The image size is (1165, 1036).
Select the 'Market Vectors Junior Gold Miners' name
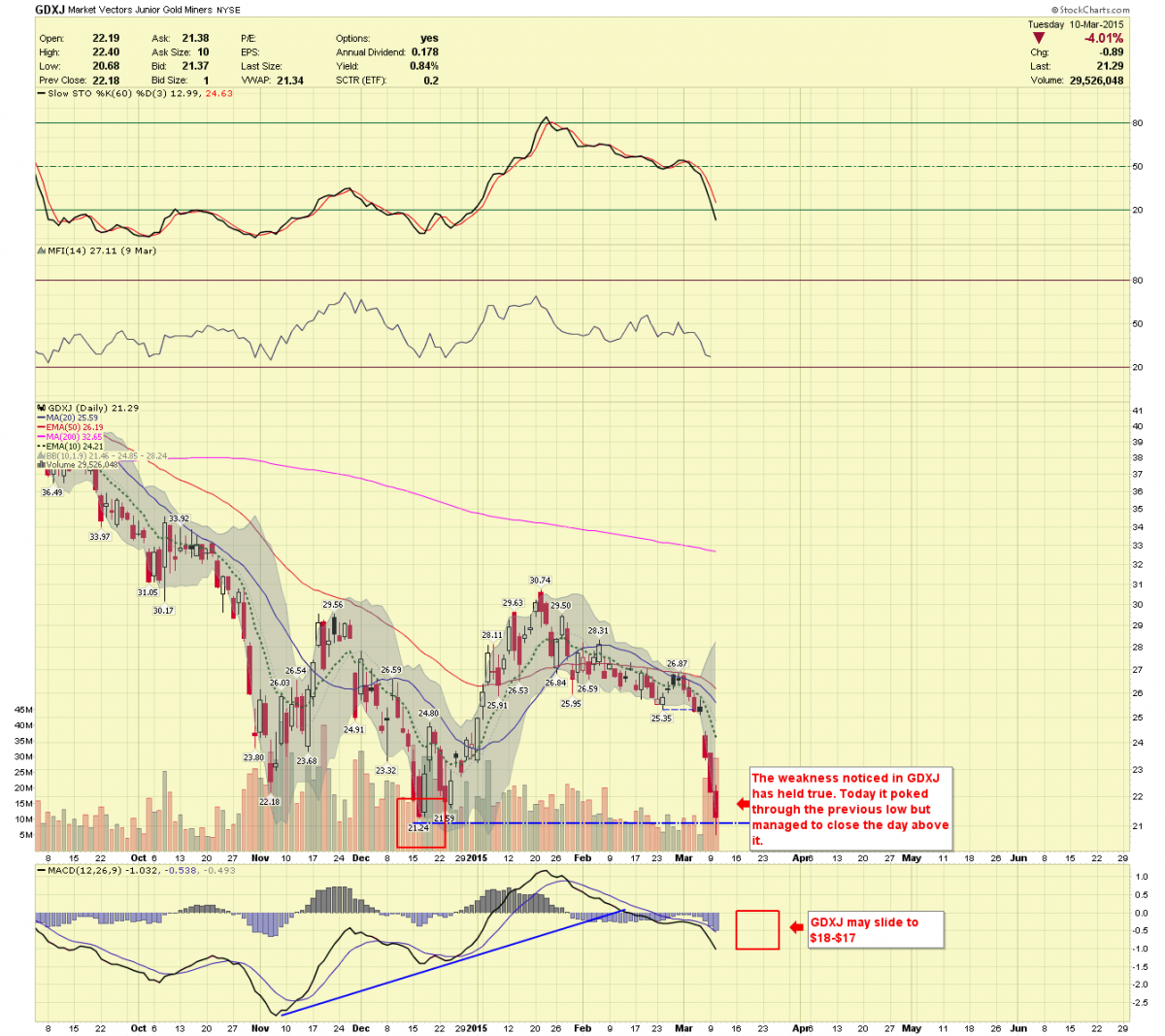[141, 10]
